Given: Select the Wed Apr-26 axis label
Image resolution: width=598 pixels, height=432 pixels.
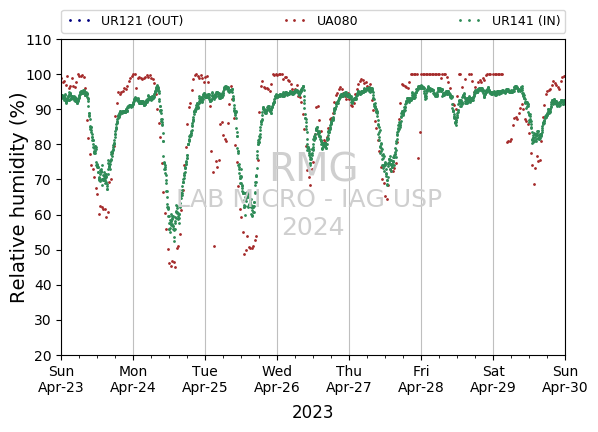Looking at the screenshot, I should 277,379.
